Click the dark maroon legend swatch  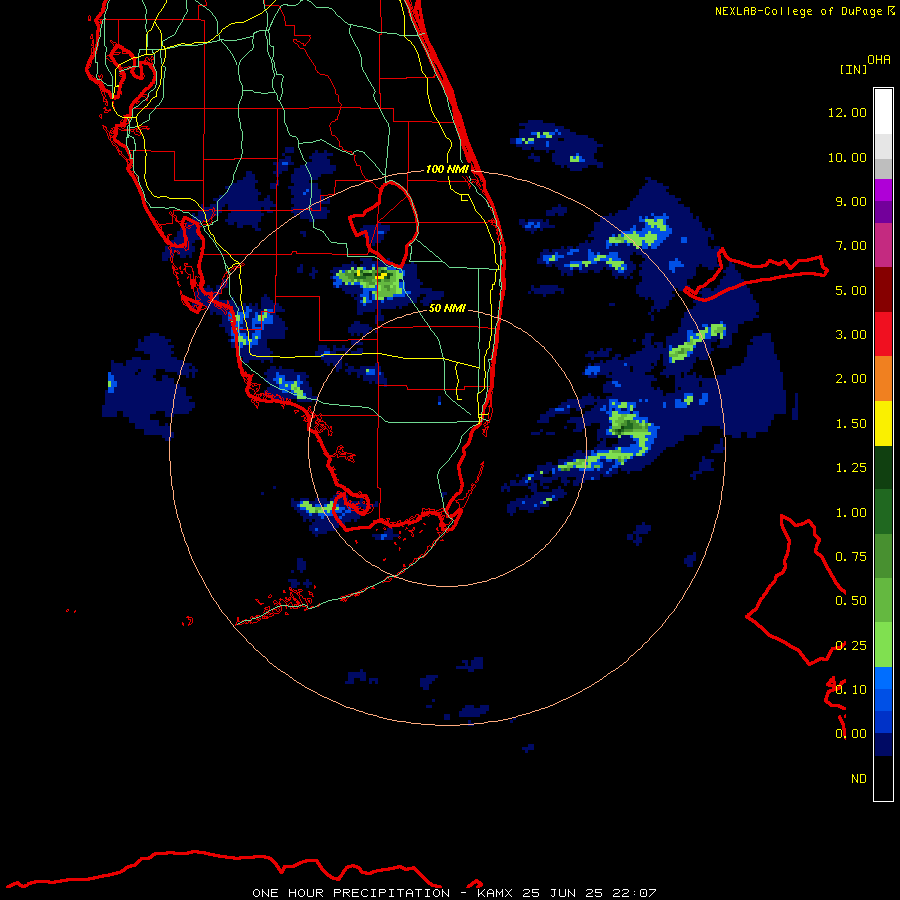(883, 290)
